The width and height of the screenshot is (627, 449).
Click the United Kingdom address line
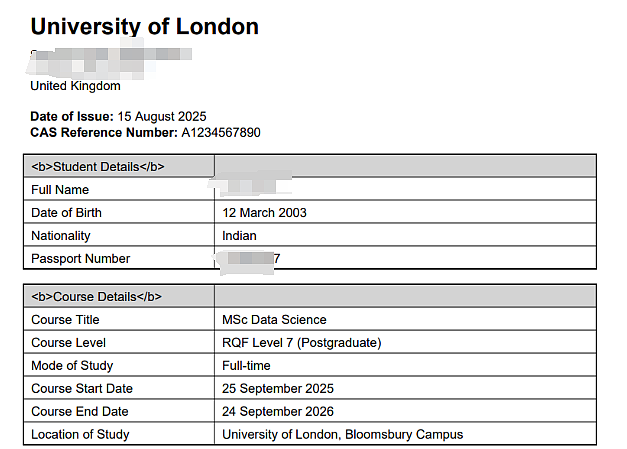tap(75, 86)
